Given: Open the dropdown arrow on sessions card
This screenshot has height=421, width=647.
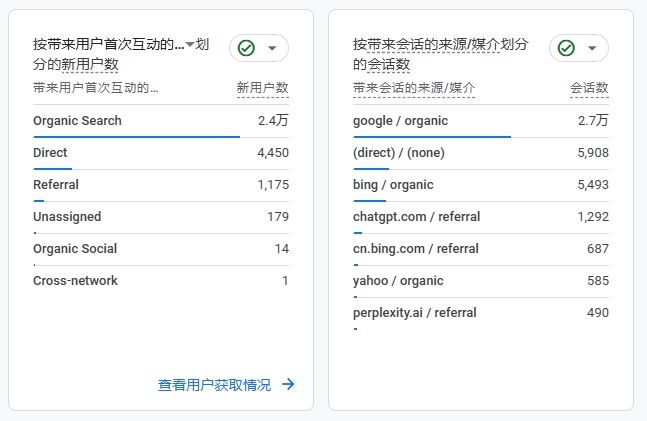Looking at the screenshot, I should point(592,48).
